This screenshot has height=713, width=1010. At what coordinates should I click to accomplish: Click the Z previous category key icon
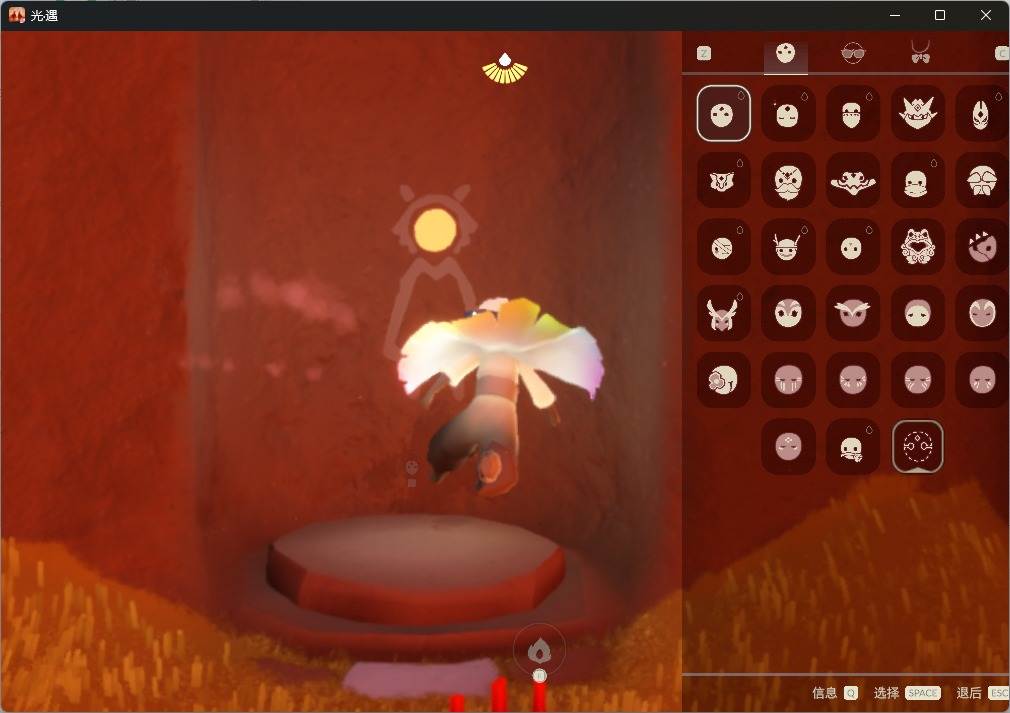coord(704,53)
